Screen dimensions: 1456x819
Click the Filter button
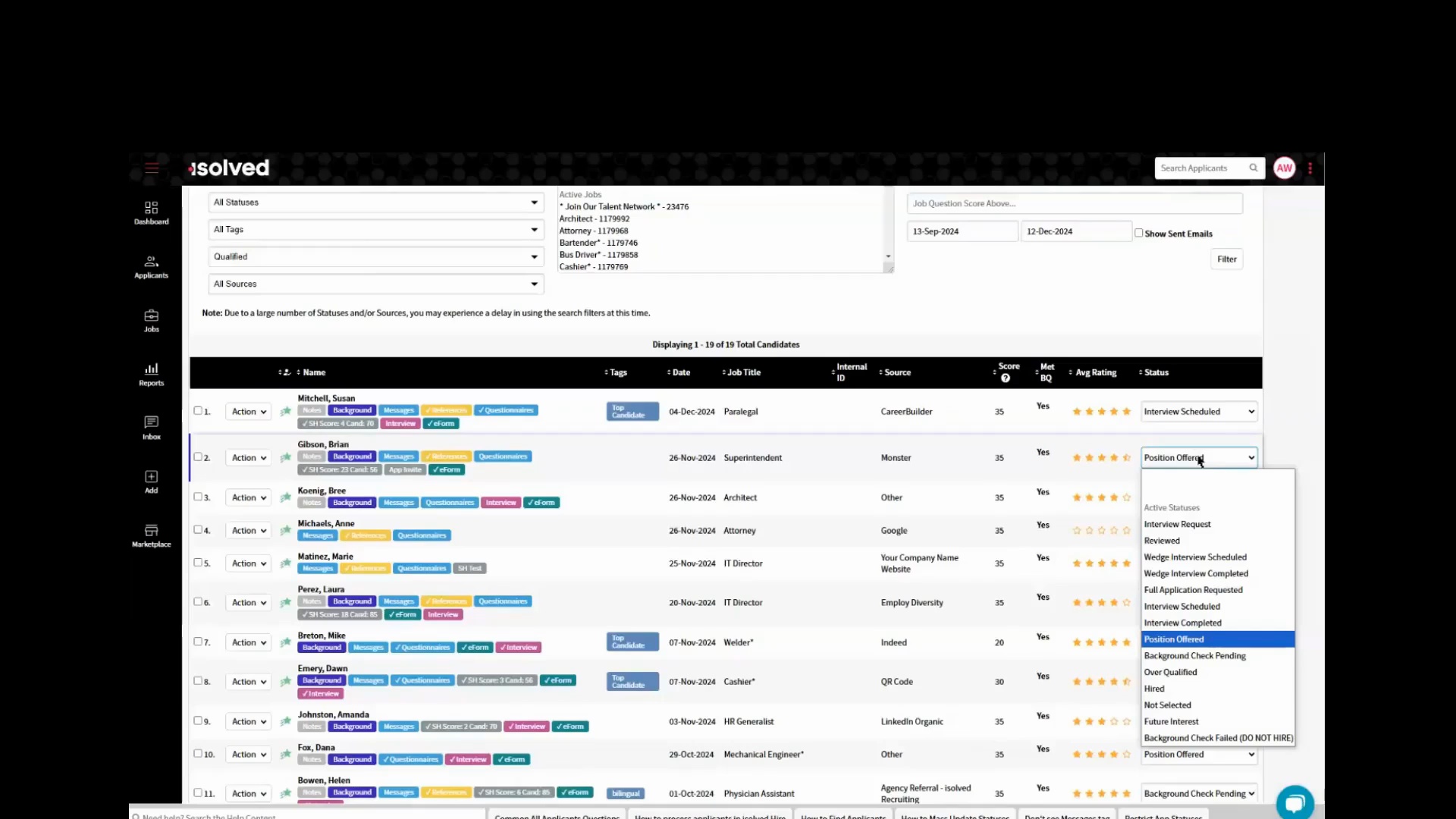click(x=1226, y=259)
